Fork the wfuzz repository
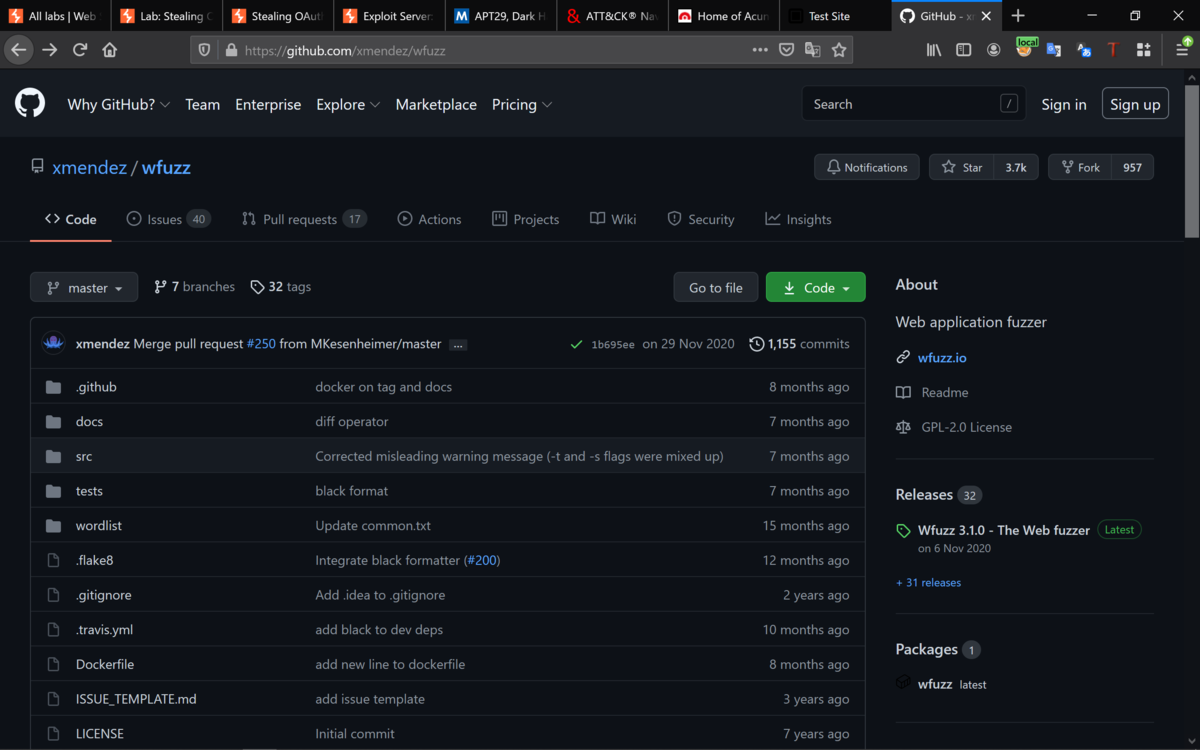 click(1080, 167)
